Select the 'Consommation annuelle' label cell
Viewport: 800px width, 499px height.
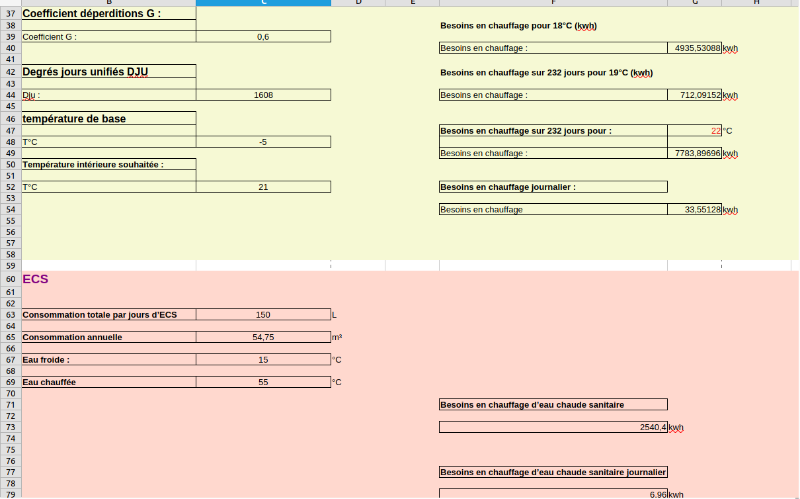[109, 337]
